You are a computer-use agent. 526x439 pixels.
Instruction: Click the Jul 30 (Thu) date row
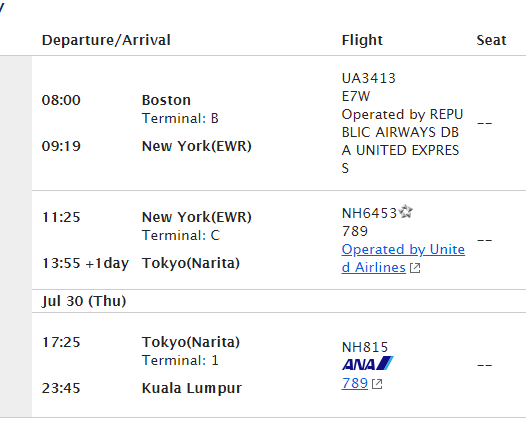(279, 301)
